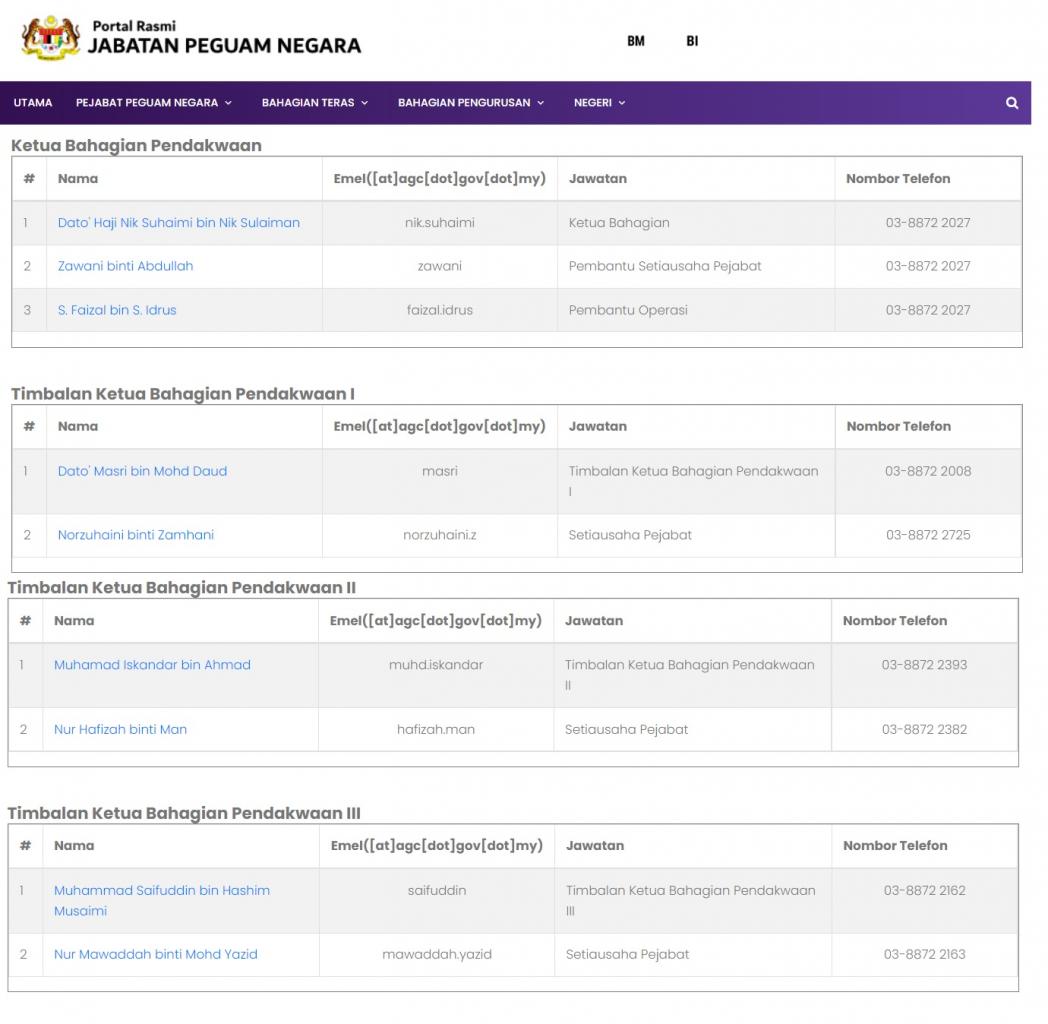
Task: Open Muhammad Saifuddin bin Hashim Musaimi link
Action: pyautogui.click(x=162, y=890)
